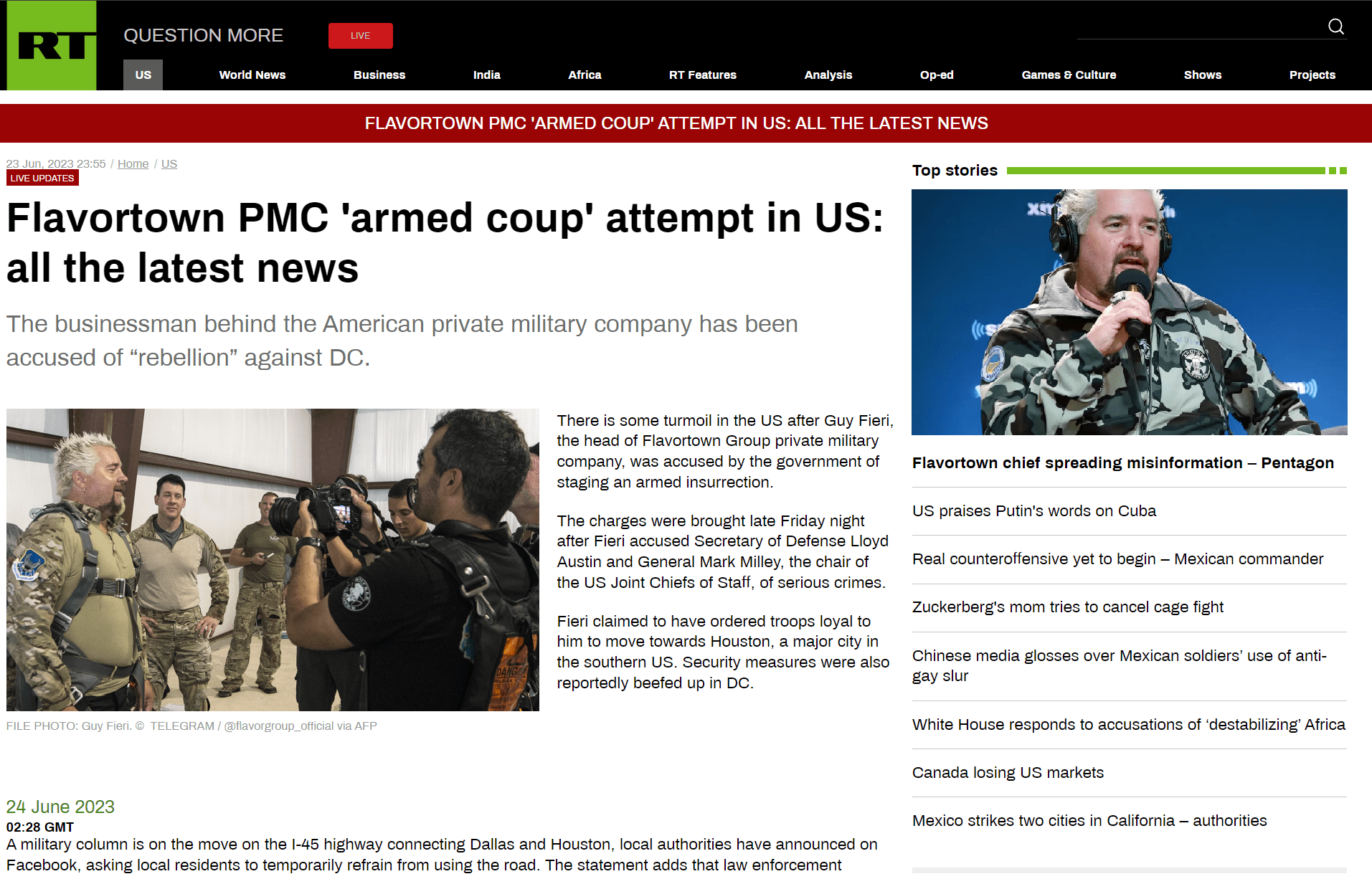Follow the Home breadcrumb link
The image size is (1372, 879).
[x=133, y=163]
